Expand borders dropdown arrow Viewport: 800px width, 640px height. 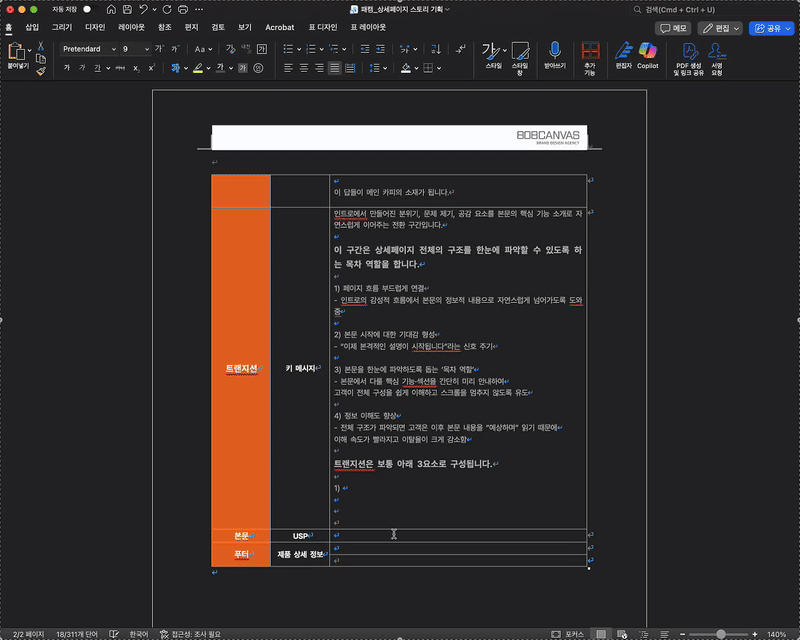439,68
